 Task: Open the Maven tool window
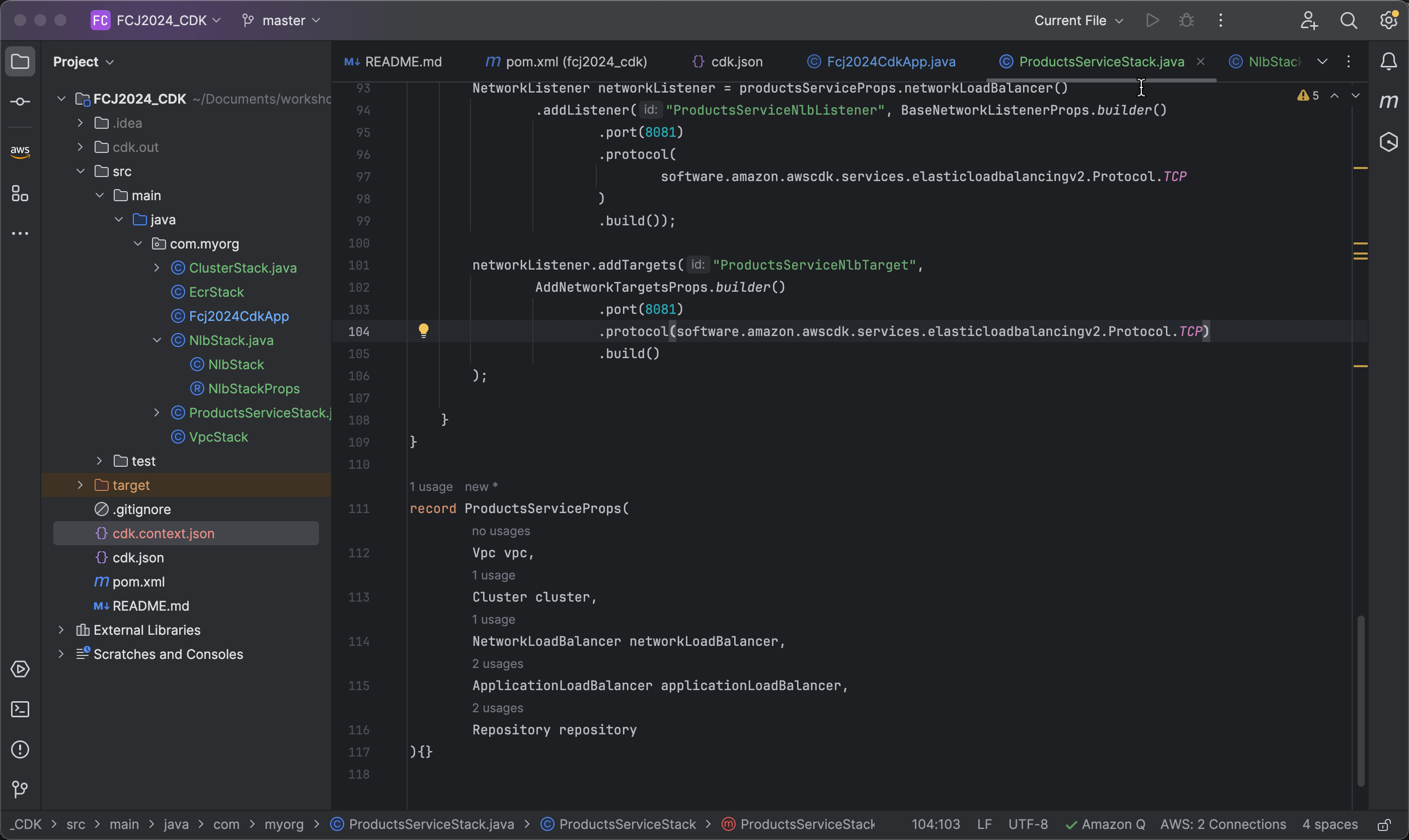click(1388, 102)
